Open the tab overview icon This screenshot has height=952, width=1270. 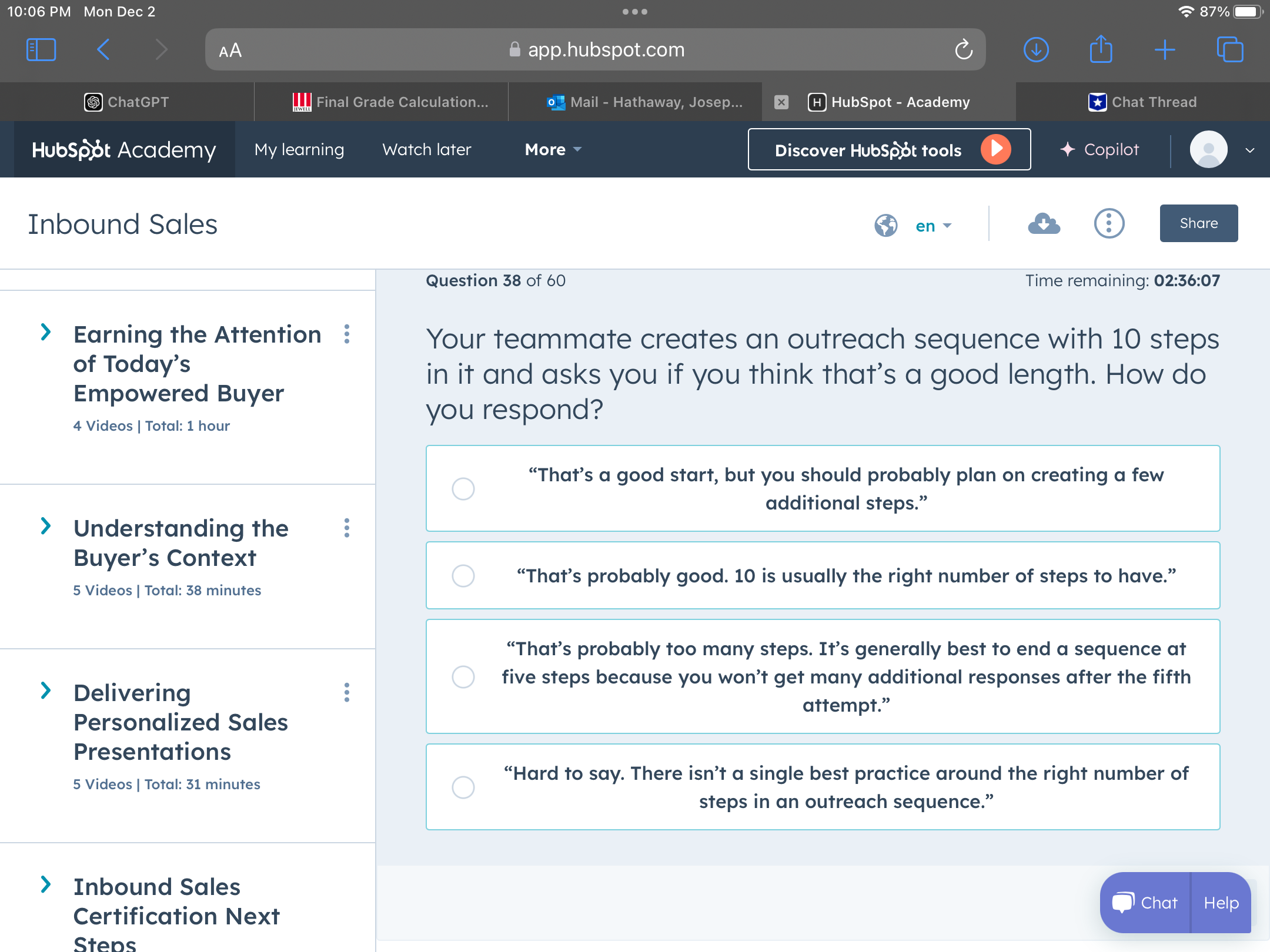coord(1229,50)
